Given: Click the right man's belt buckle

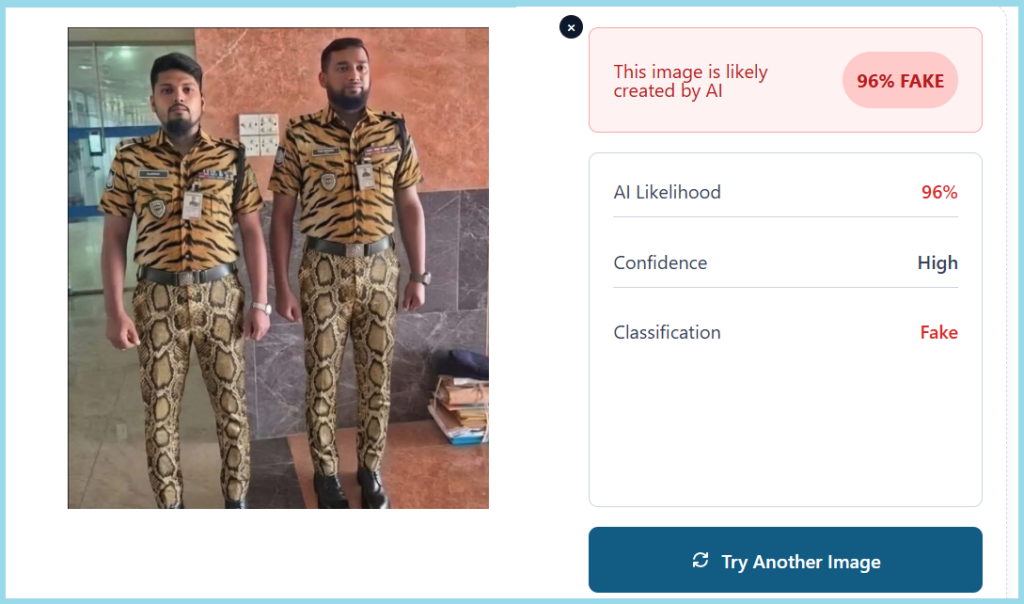Looking at the screenshot, I should (352, 248).
